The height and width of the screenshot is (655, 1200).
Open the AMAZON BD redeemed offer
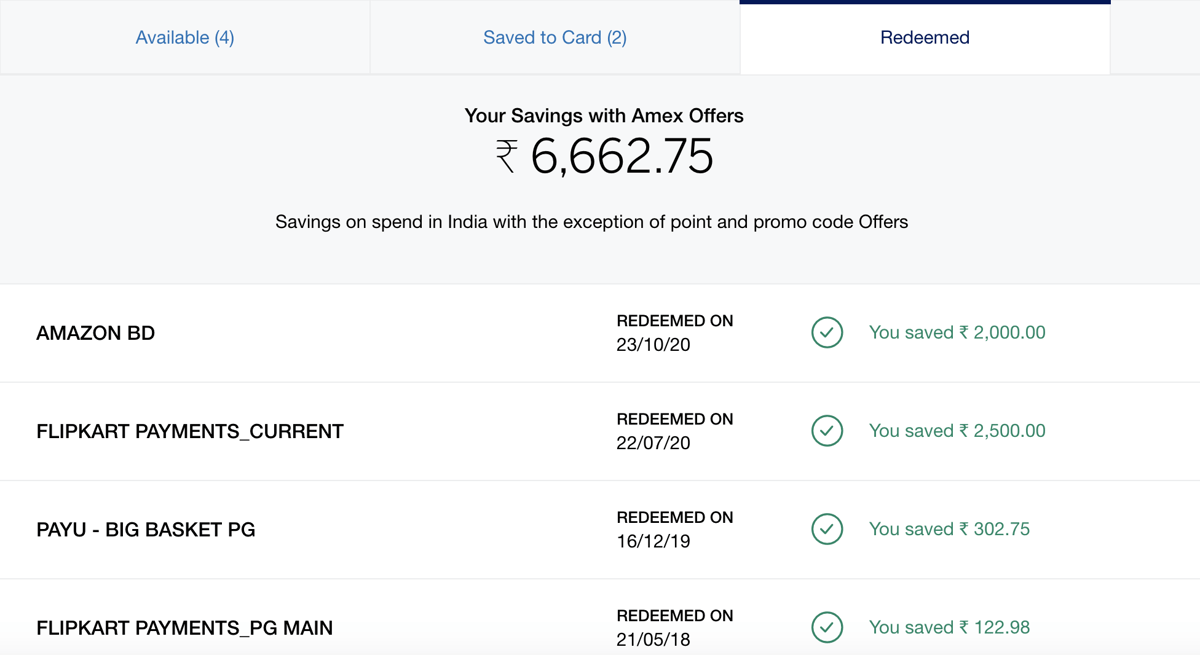coord(96,333)
